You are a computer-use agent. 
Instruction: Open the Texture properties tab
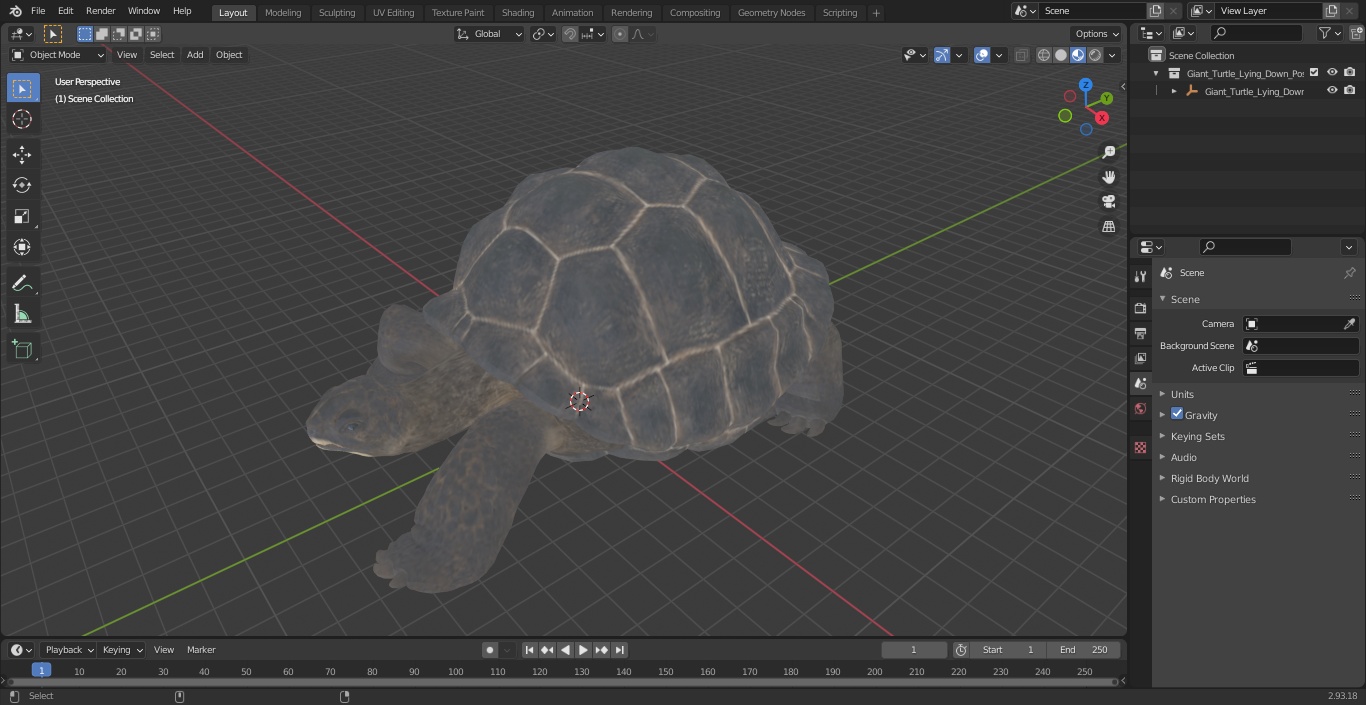(x=1140, y=447)
